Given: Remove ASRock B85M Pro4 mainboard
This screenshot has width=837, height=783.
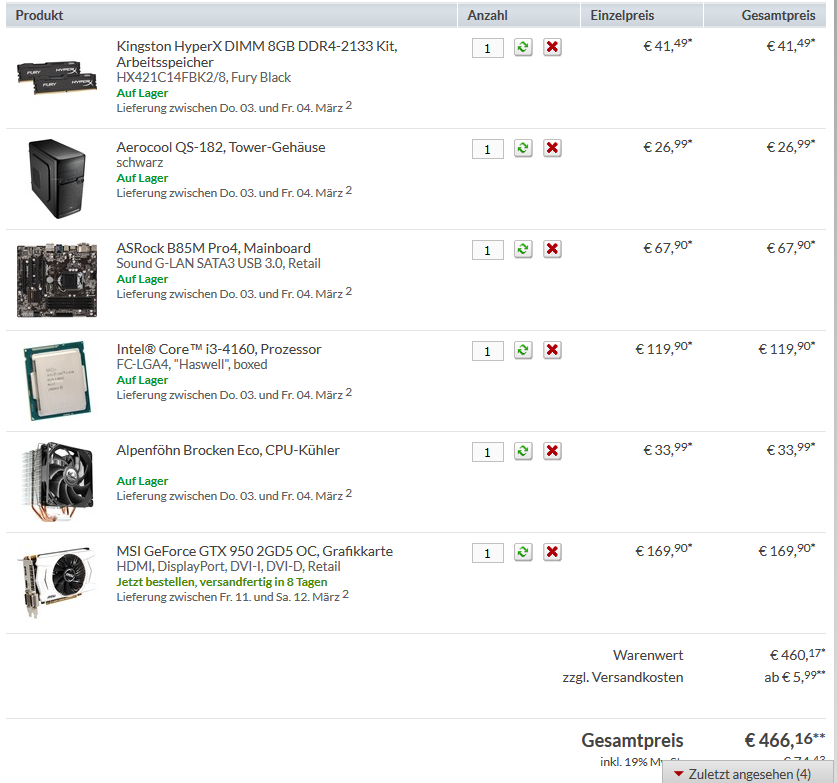Looking at the screenshot, I should pyautogui.click(x=552, y=249).
